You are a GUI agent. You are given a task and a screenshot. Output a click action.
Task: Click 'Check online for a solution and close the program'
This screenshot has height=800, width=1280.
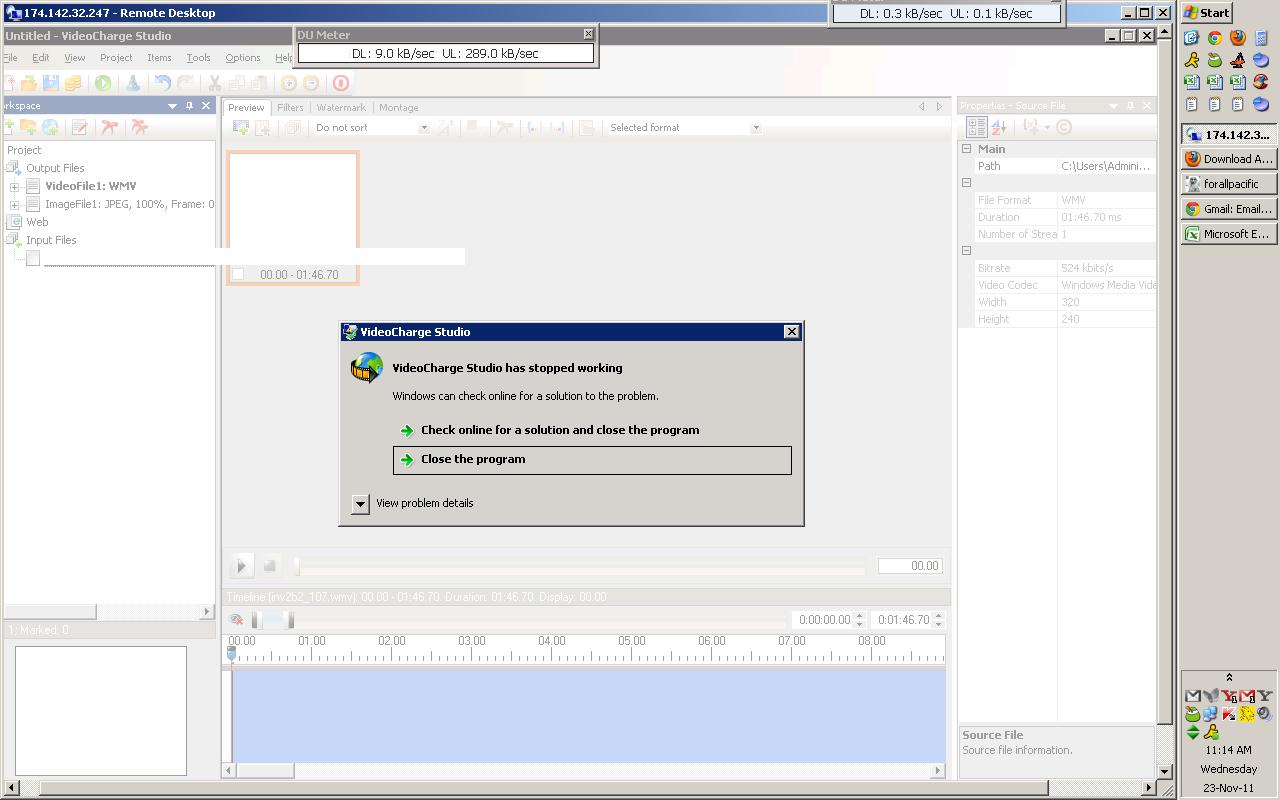(x=592, y=430)
